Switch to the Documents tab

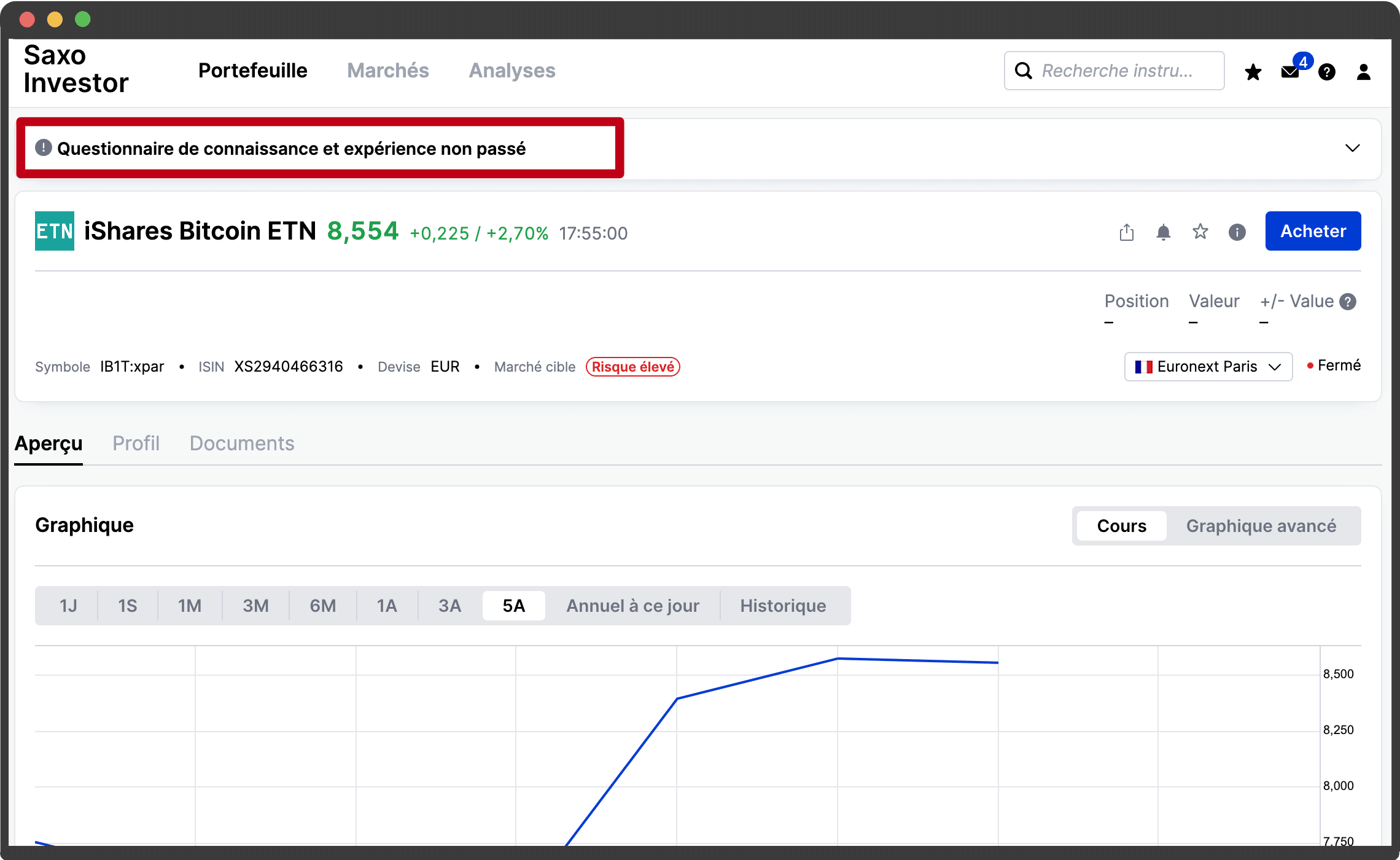[x=242, y=444]
